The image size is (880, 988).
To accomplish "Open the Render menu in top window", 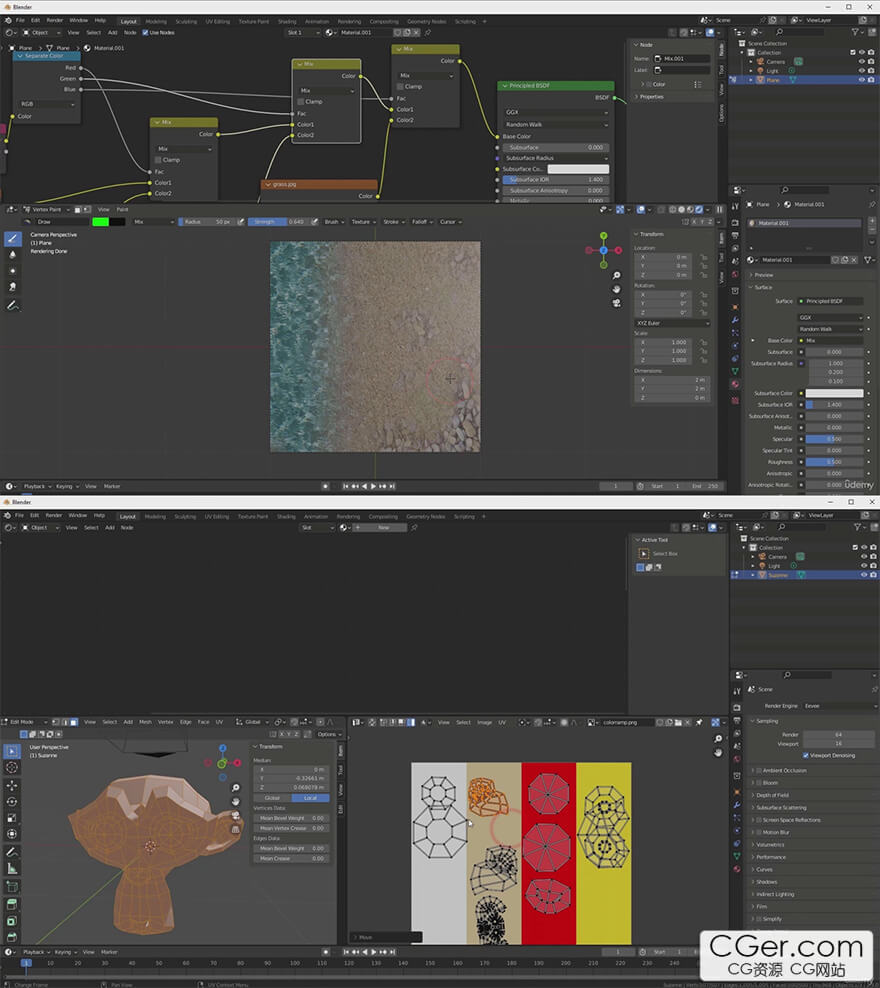I will tap(55, 20).
